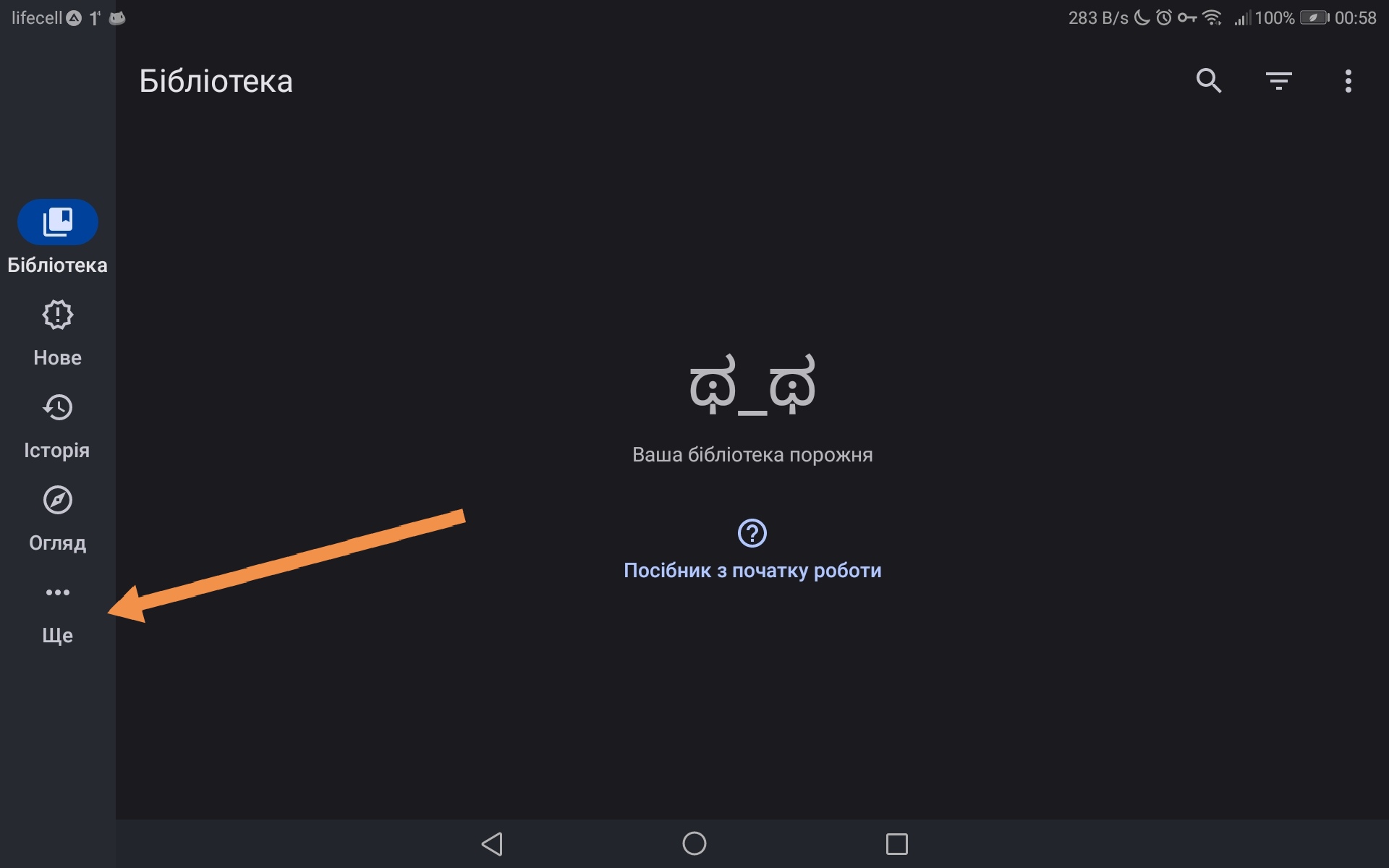The height and width of the screenshot is (868, 1389).
Task: Go to the Огляд label
Action: click(x=57, y=543)
